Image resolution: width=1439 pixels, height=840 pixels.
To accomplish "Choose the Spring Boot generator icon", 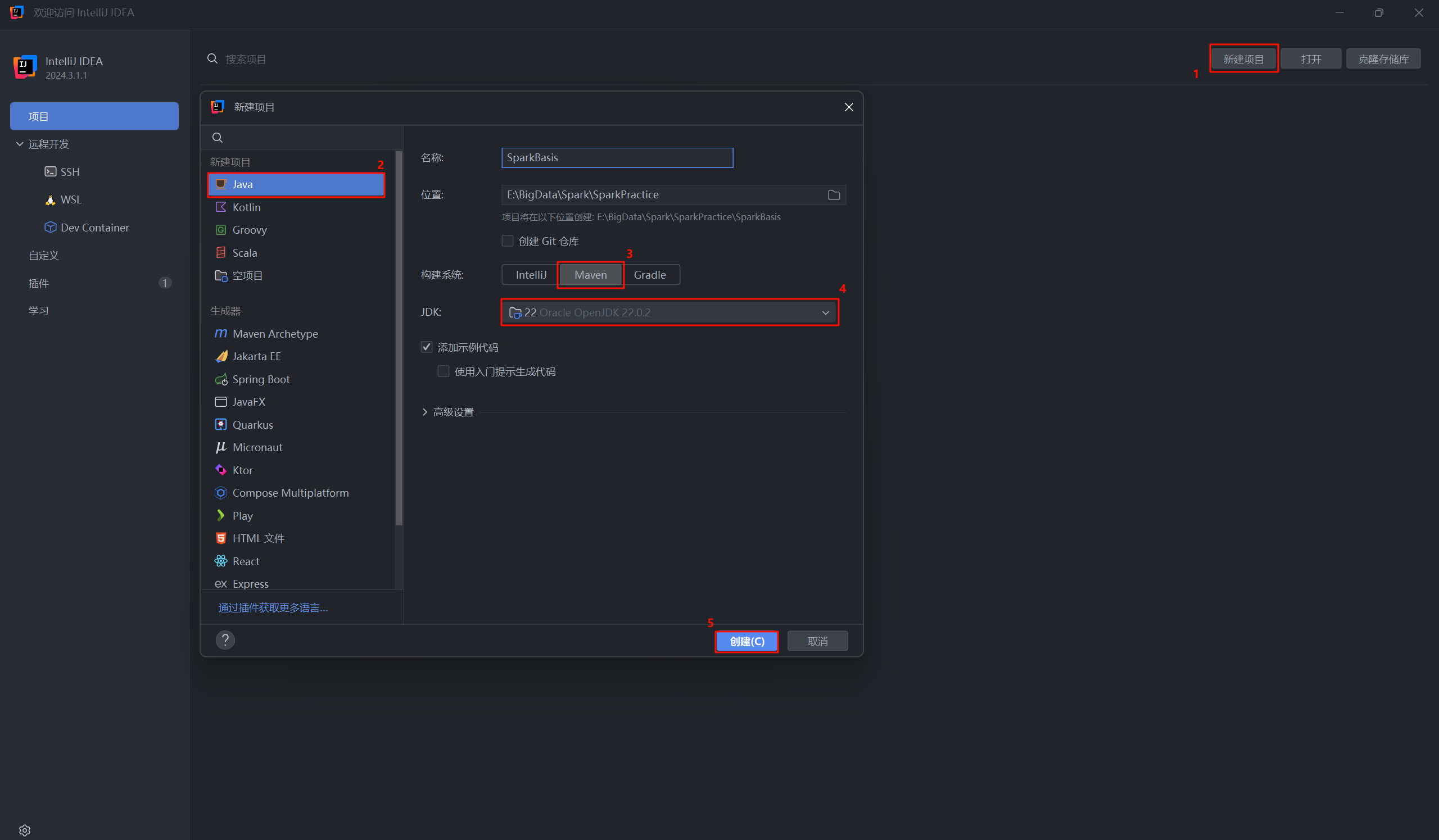I will pyautogui.click(x=220, y=379).
